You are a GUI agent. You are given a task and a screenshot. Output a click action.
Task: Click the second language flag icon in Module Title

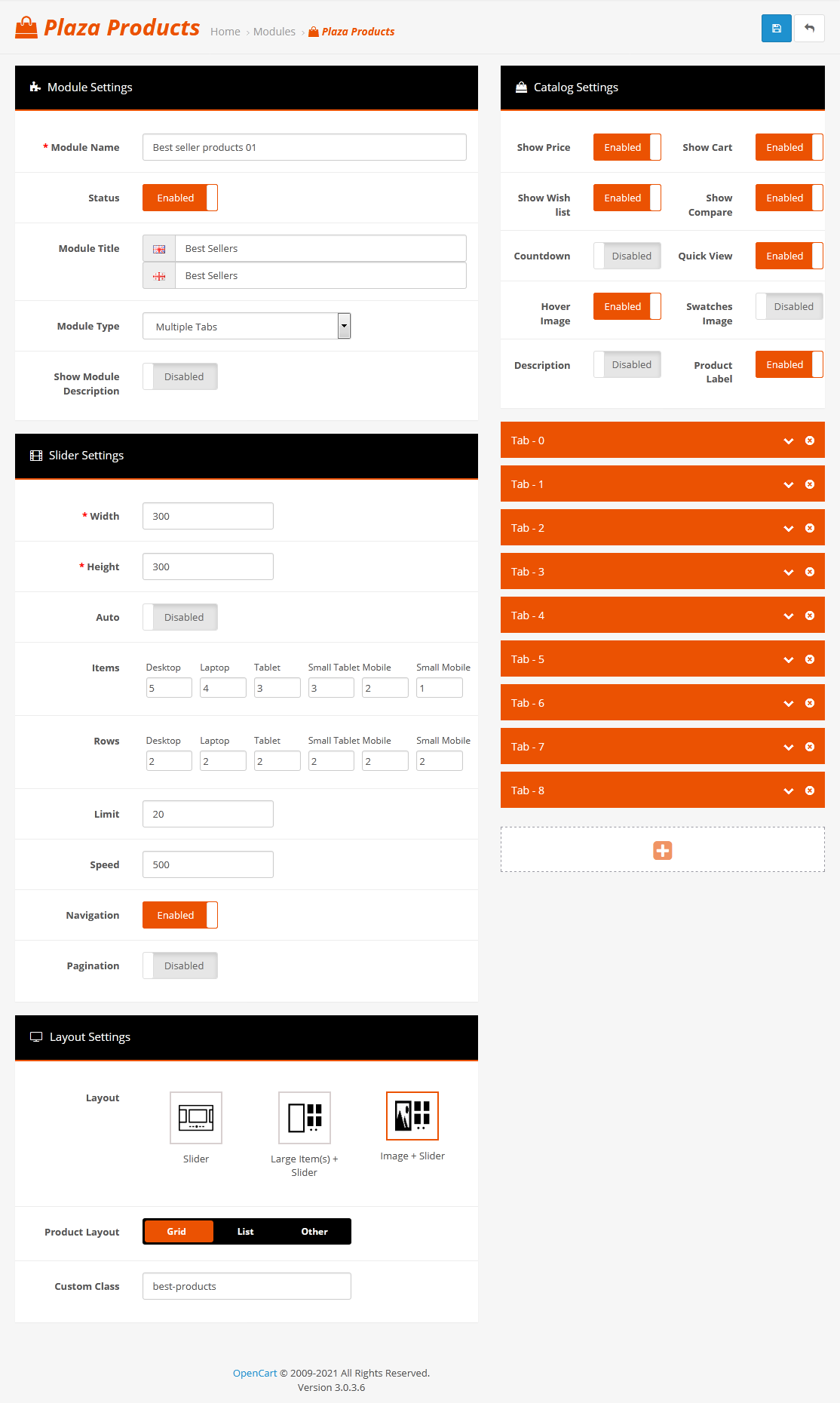159,276
